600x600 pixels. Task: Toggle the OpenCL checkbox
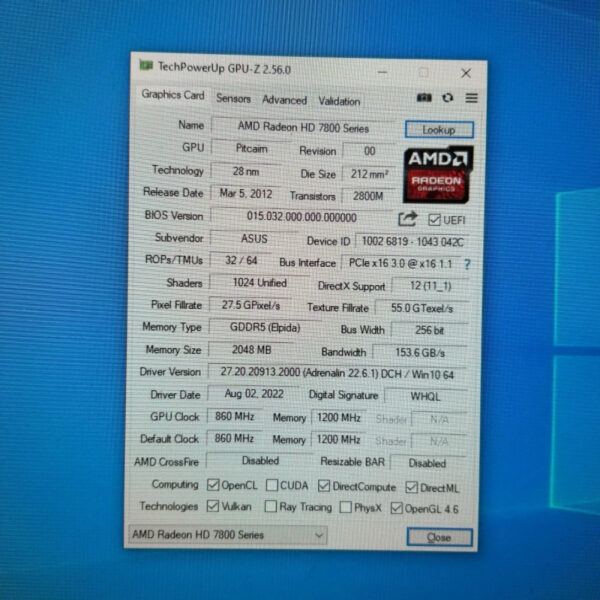[213, 485]
